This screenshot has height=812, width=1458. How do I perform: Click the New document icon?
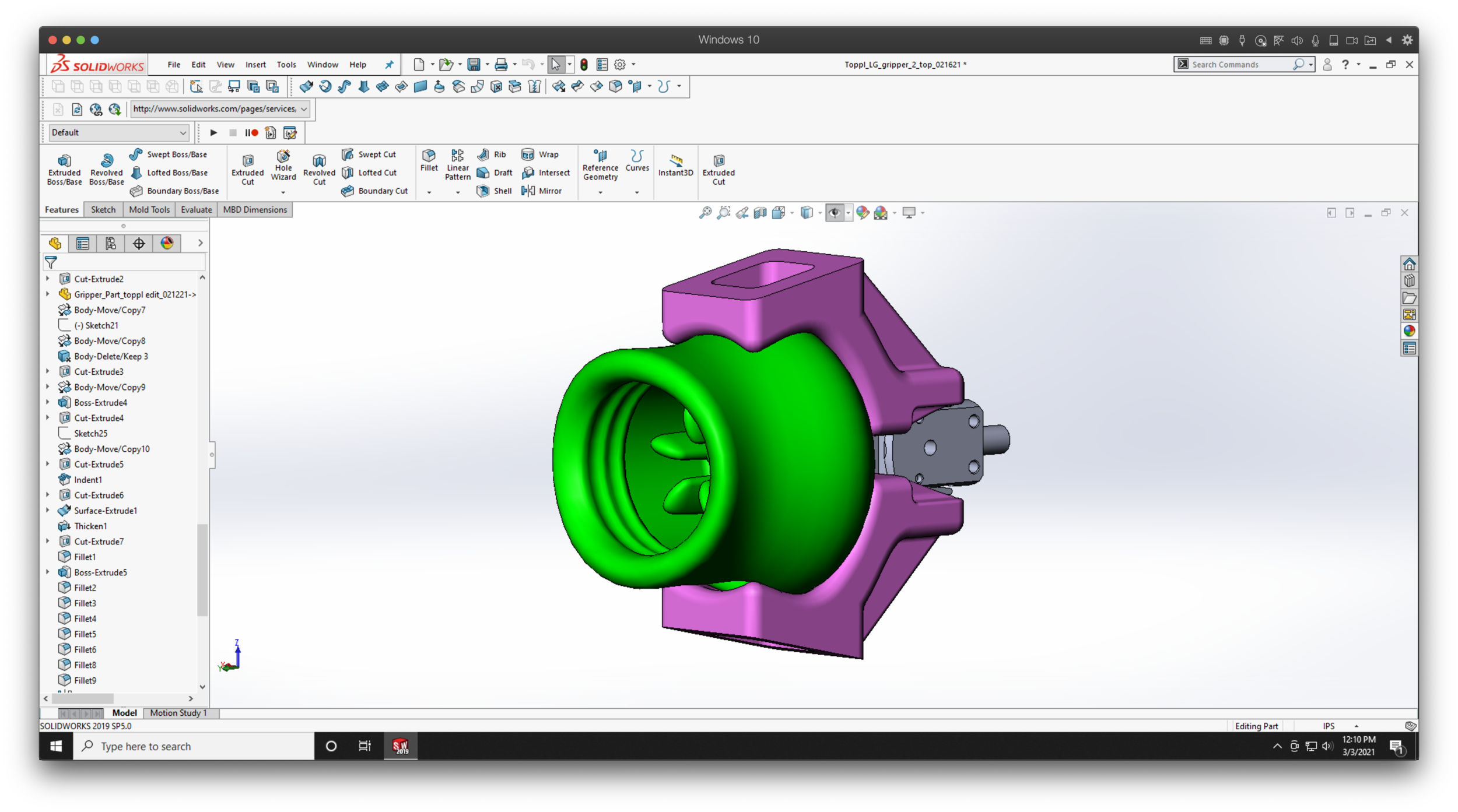tap(419, 65)
